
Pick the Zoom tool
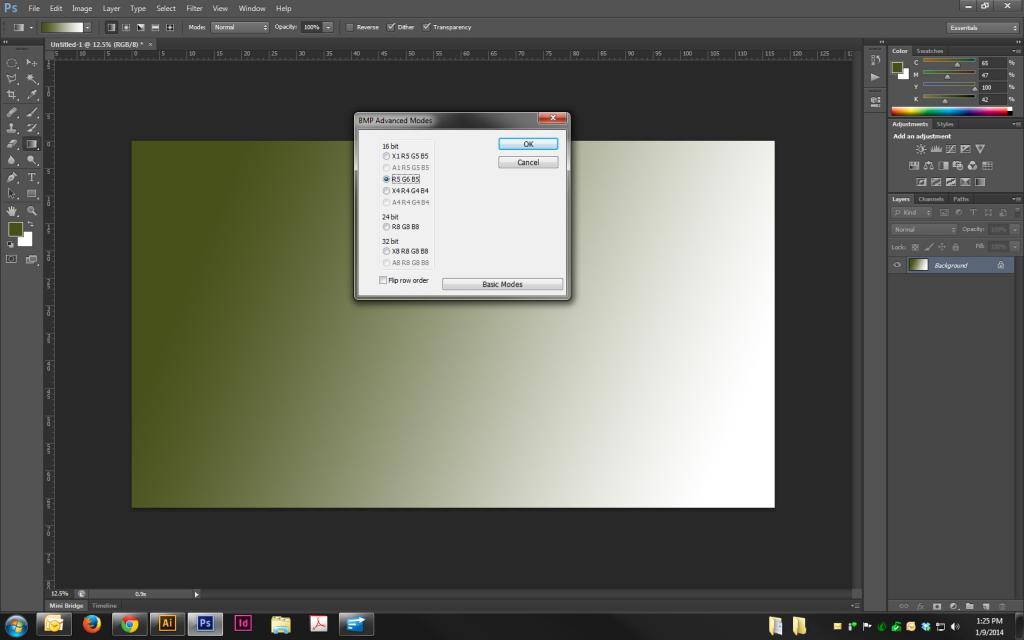click(x=32, y=211)
